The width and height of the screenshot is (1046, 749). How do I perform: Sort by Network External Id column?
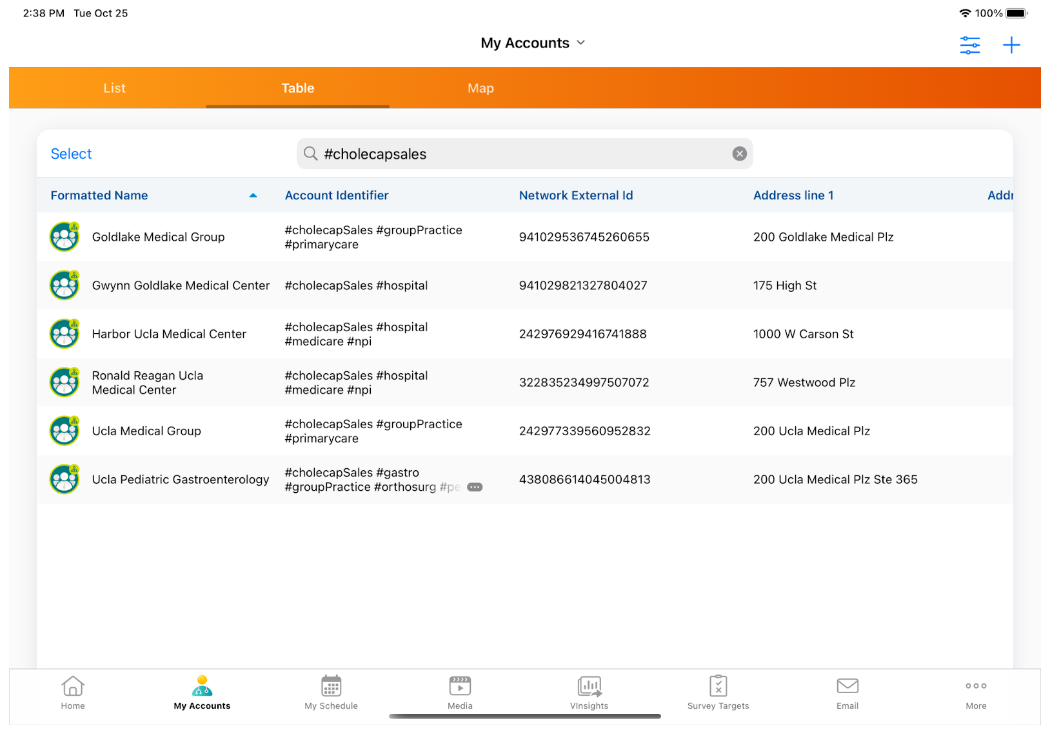coord(576,196)
